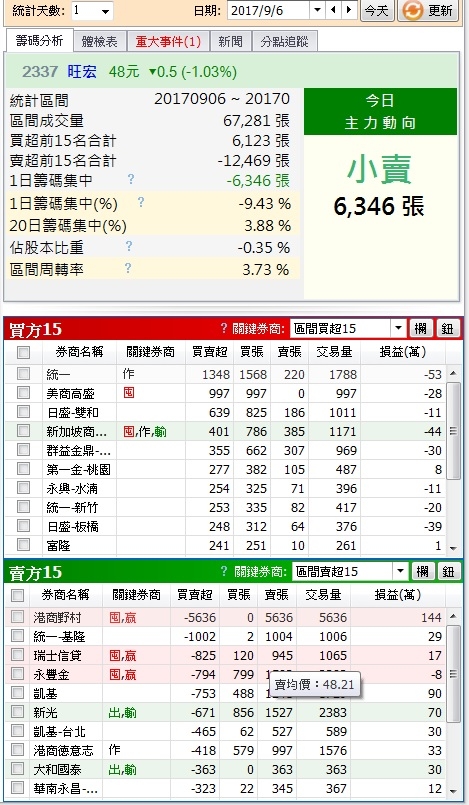Select the 華南永昌 seller name

[66, 788]
